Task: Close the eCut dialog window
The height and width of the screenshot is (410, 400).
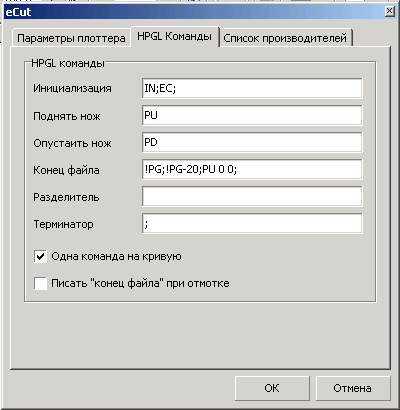Action: (389, 12)
